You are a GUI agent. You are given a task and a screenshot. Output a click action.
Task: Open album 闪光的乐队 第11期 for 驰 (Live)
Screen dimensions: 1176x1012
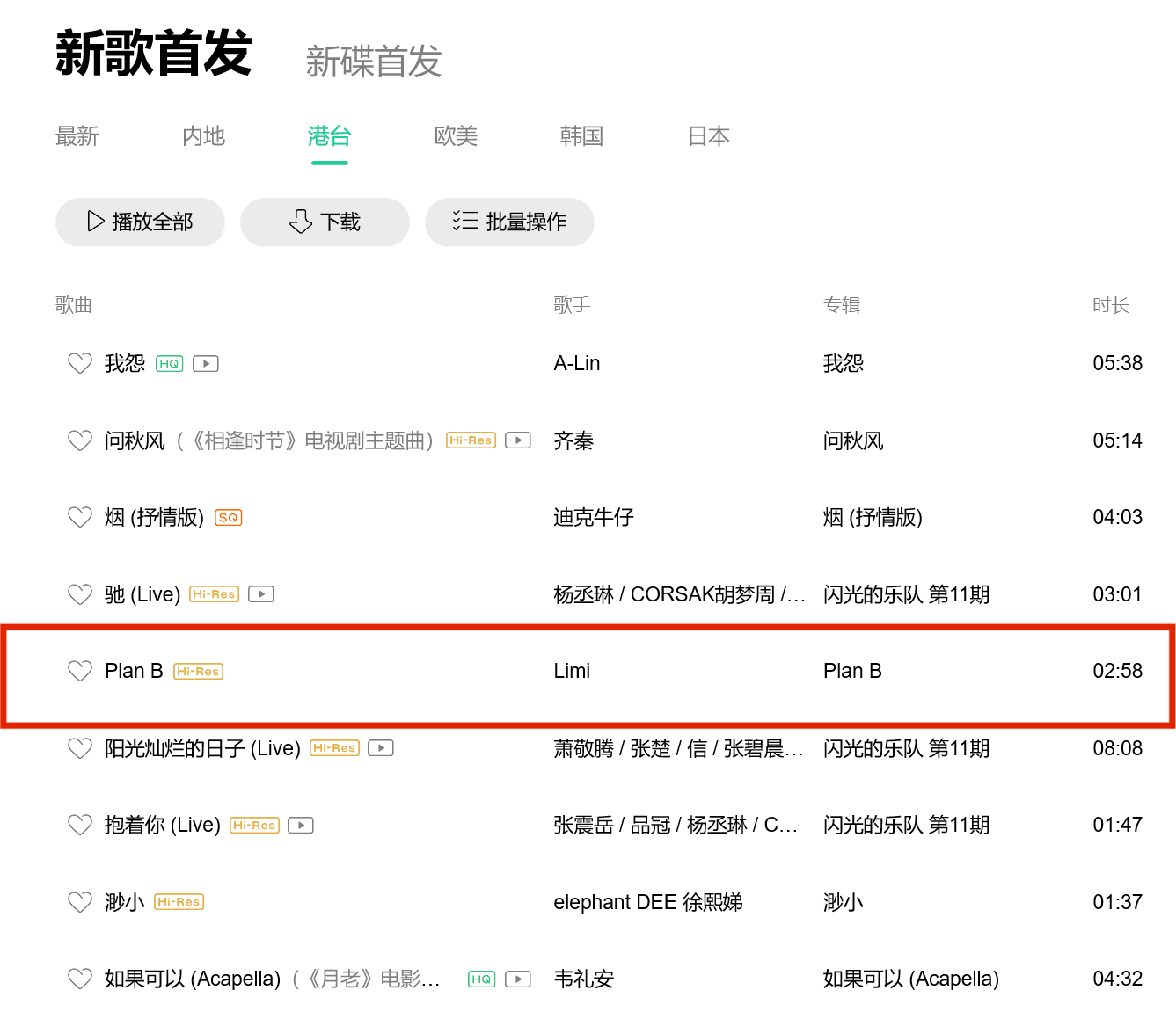coord(906,594)
